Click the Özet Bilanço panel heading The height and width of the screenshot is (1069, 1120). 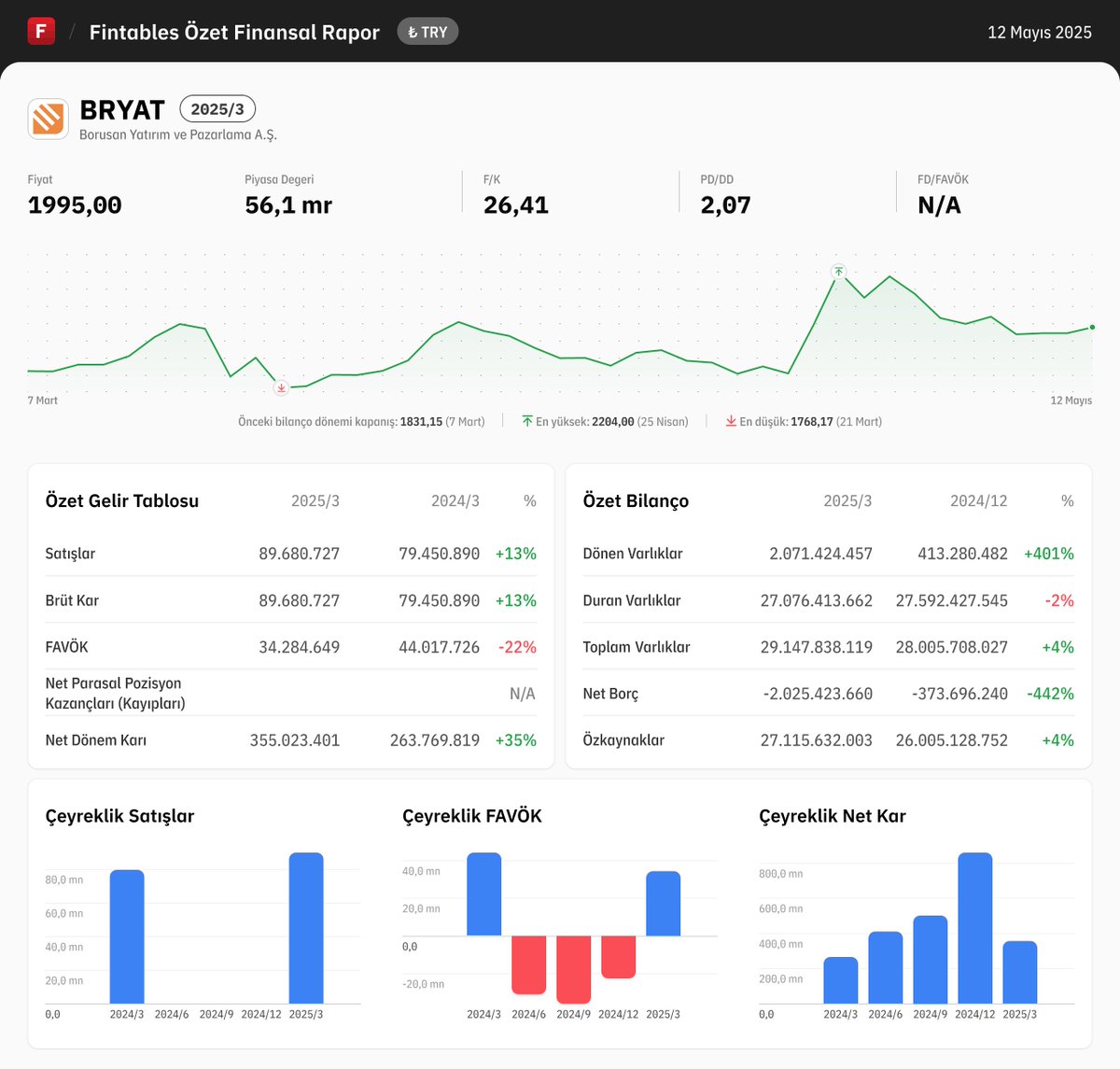tap(635, 500)
